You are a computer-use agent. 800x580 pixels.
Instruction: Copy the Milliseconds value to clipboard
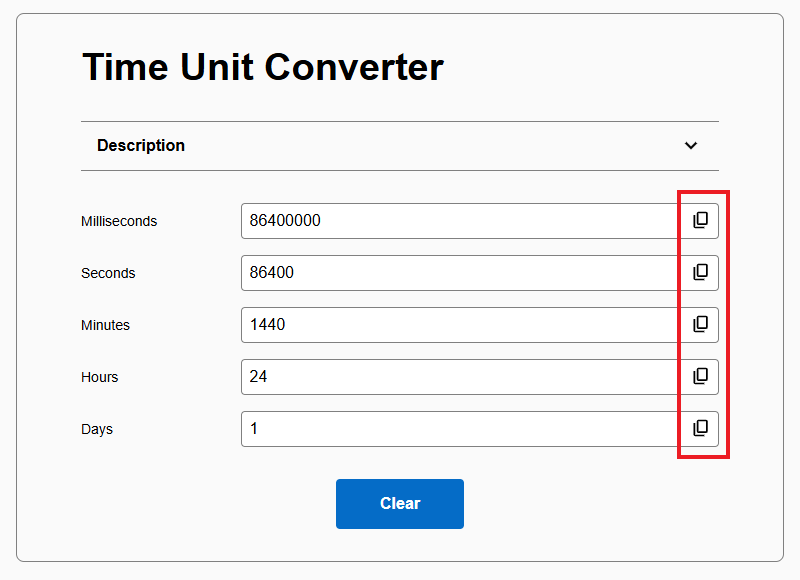(x=700, y=221)
